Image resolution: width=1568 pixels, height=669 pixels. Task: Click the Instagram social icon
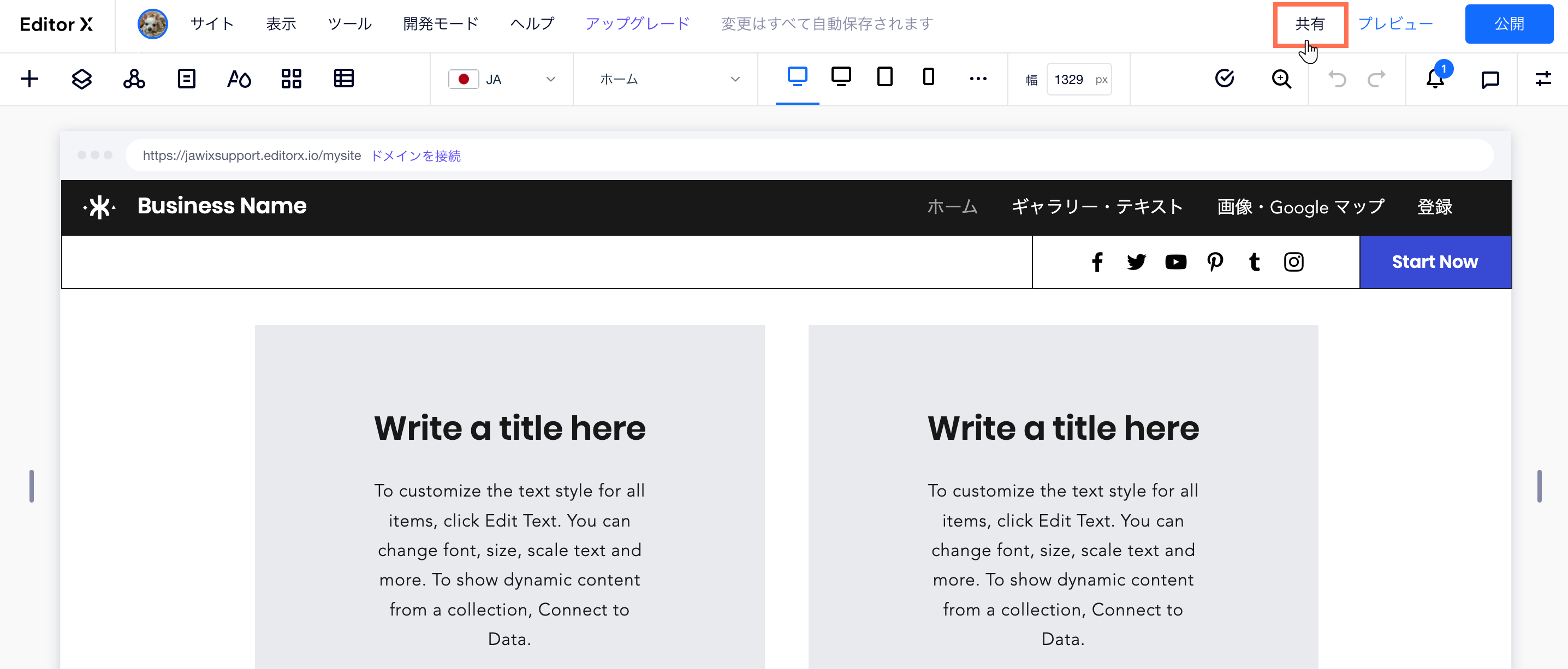point(1293,262)
